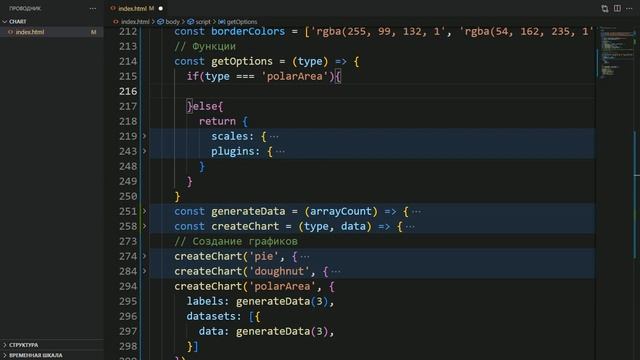Click the 'return {' statement on line 218
Image resolution: width=640 pixels, height=360 pixels.
click(223, 121)
